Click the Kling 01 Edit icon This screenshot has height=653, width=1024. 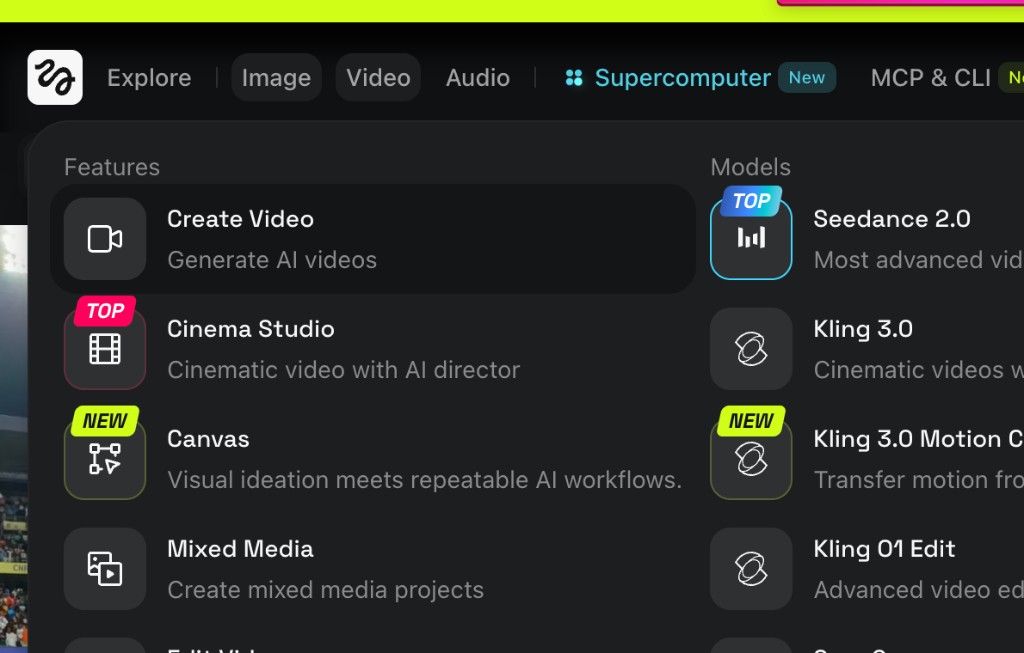pyautogui.click(x=751, y=569)
